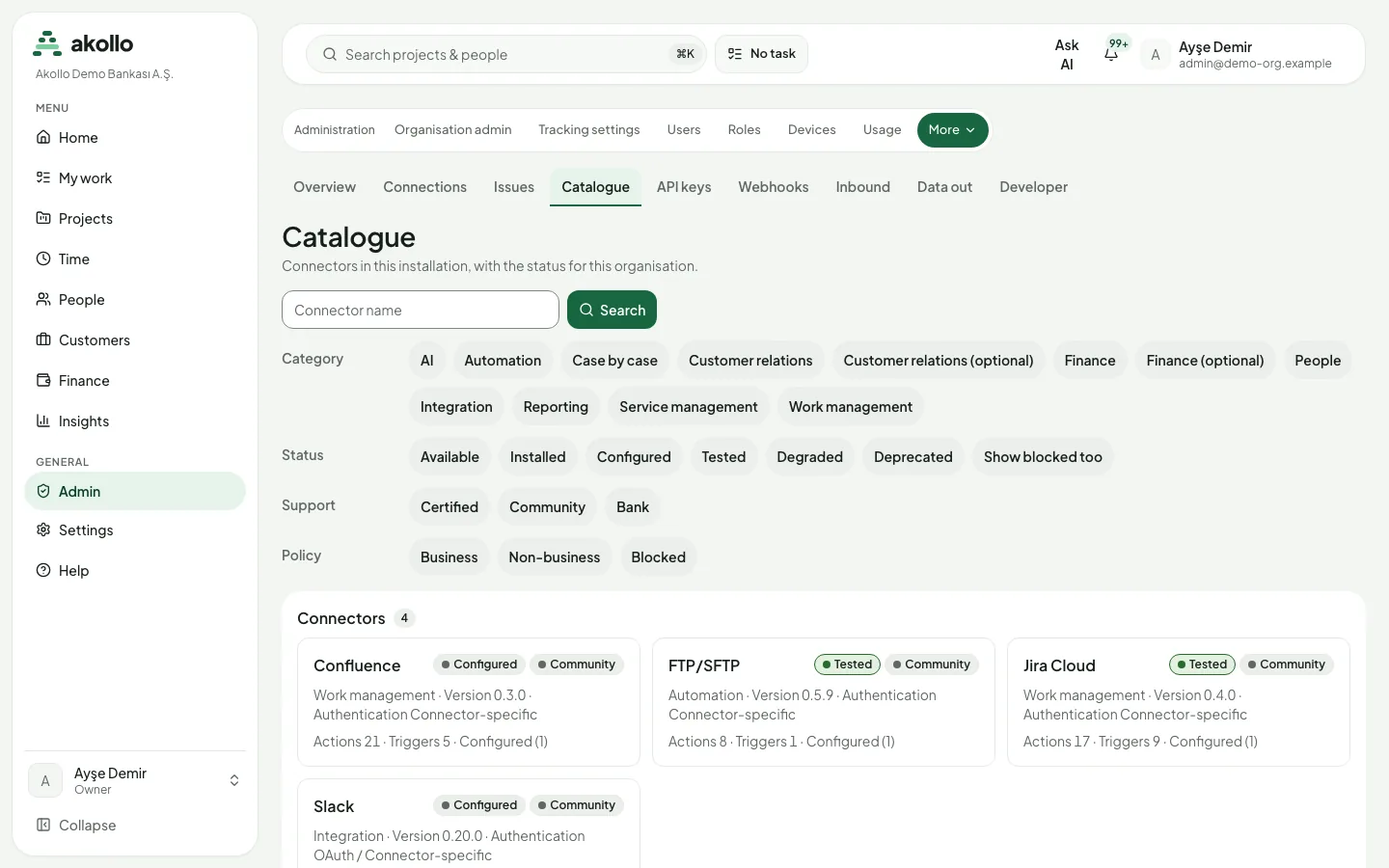This screenshot has height=868, width=1389.
Task: Go to My work in sidebar
Action: (135, 178)
